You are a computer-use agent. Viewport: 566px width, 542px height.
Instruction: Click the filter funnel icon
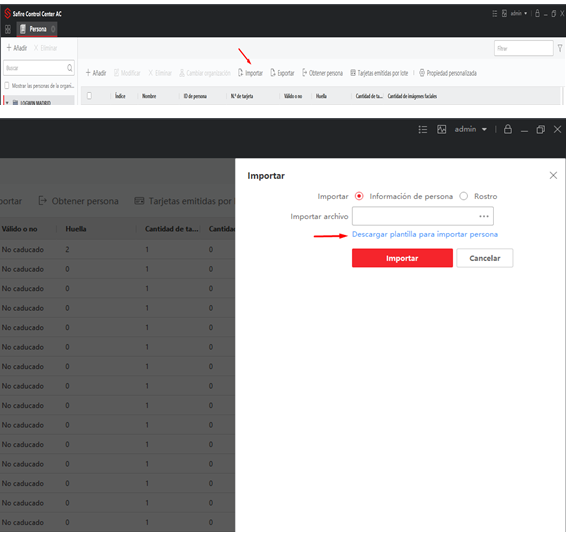560,48
